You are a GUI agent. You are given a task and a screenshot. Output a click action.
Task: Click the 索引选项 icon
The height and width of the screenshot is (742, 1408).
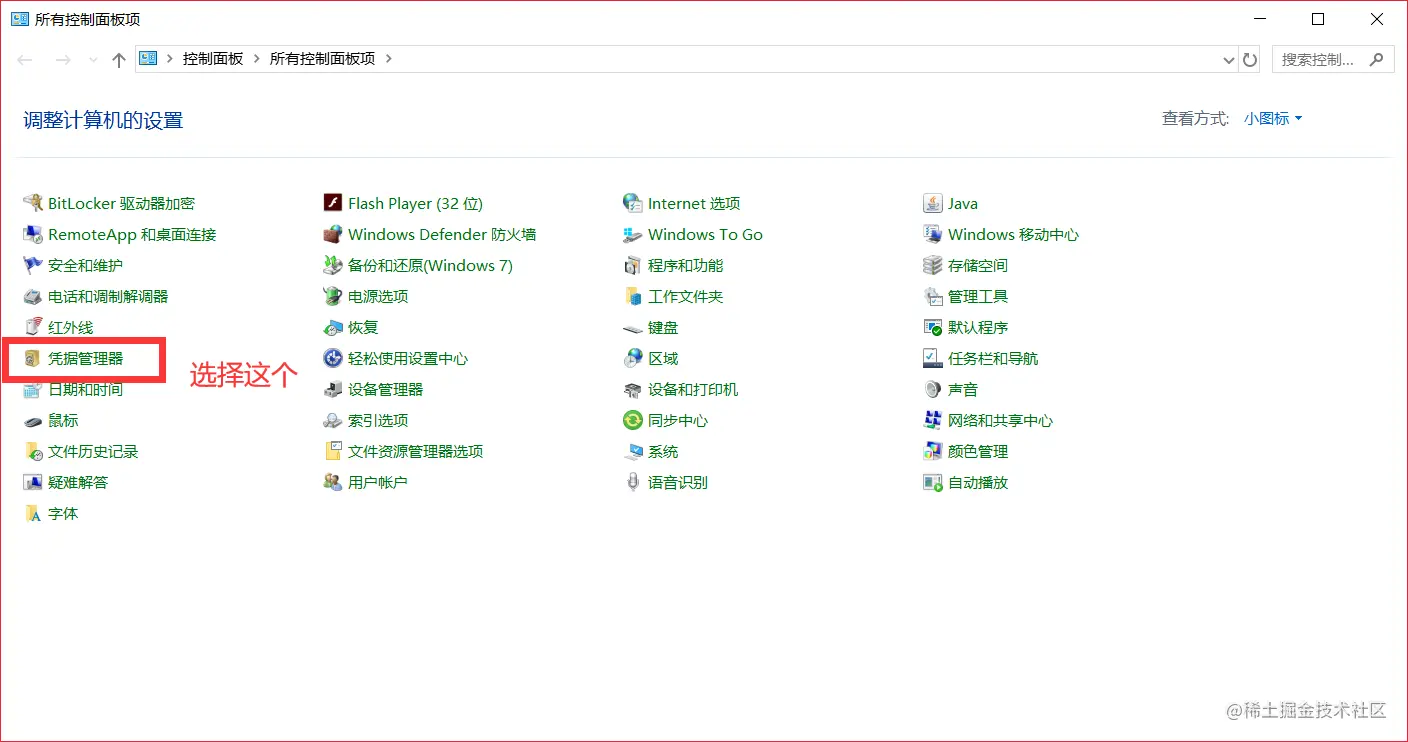[x=333, y=420]
